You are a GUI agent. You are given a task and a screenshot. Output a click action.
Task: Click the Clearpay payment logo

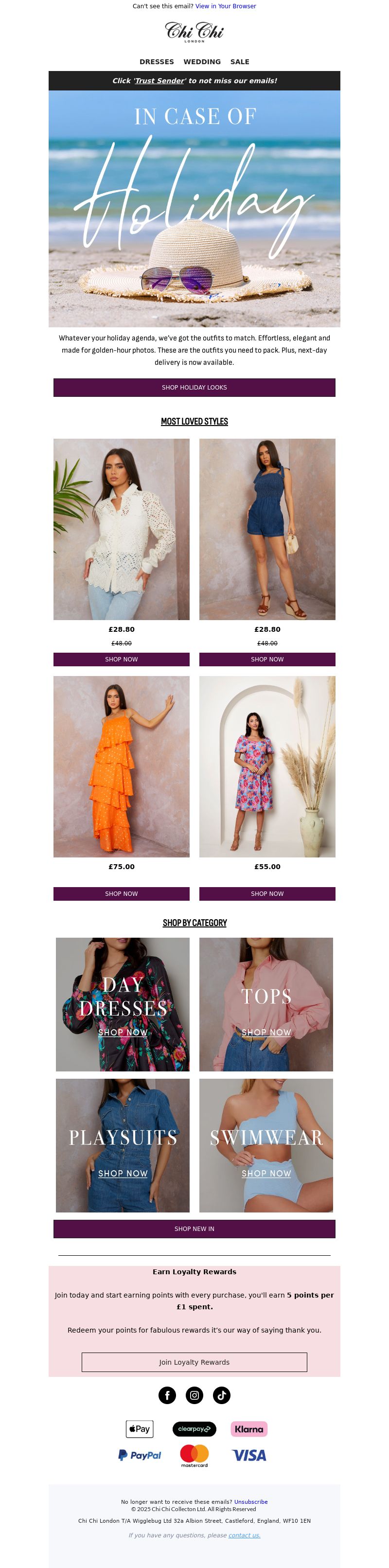click(x=194, y=1428)
